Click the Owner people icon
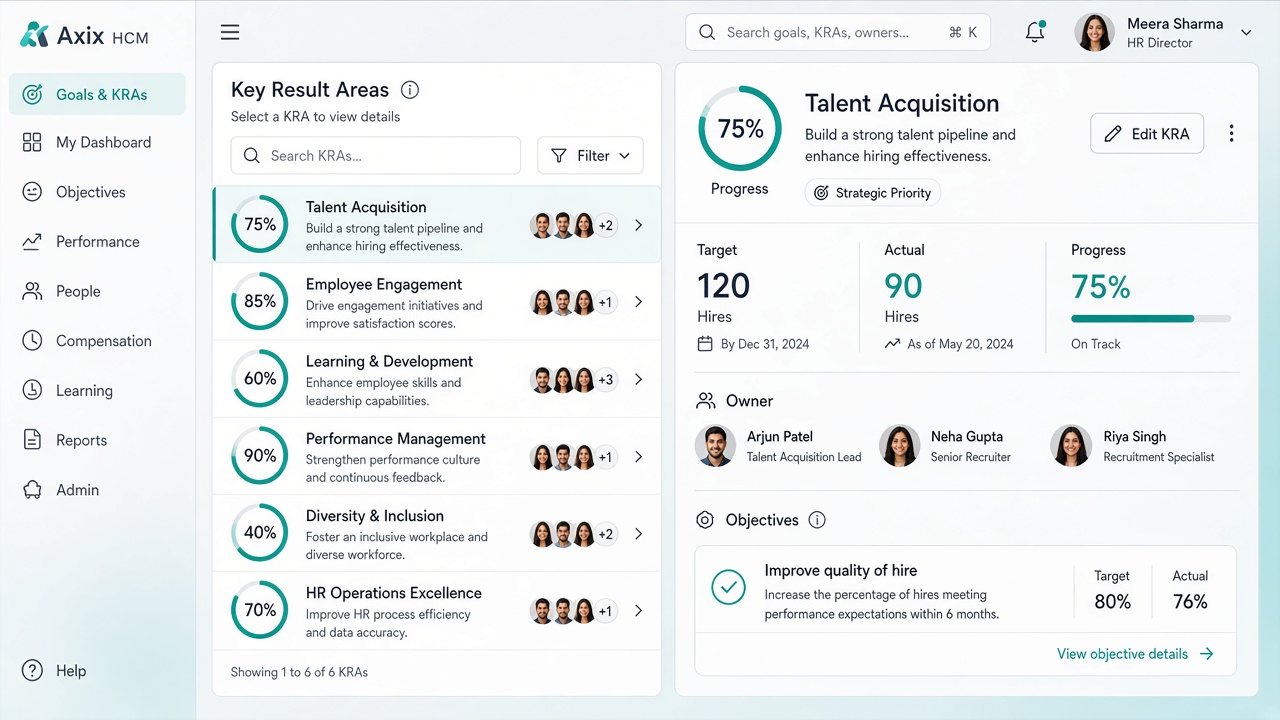Image resolution: width=1280 pixels, height=720 pixels. point(706,401)
